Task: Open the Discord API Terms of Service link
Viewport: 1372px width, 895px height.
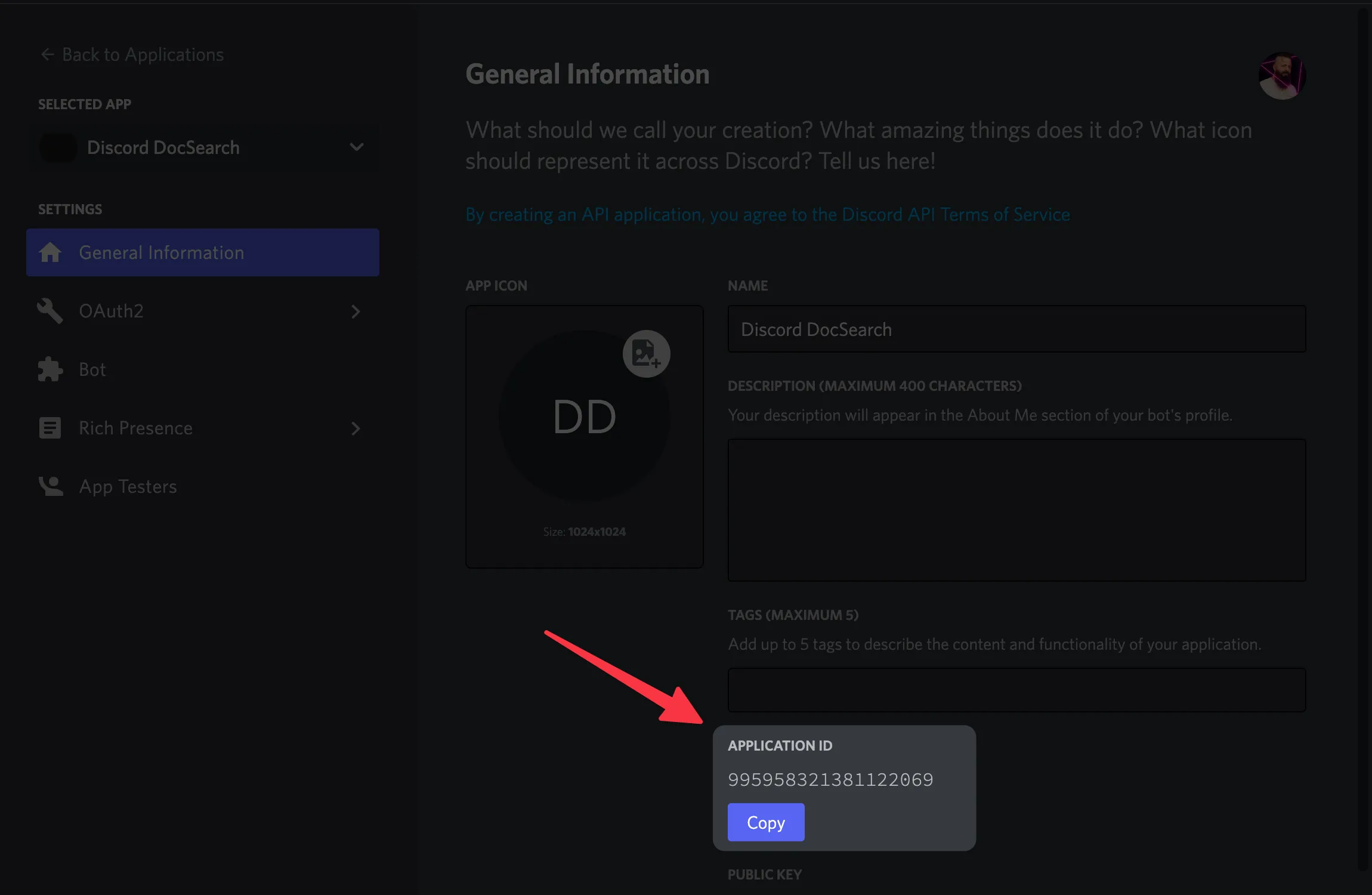Action: pyautogui.click(x=768, y=214)
